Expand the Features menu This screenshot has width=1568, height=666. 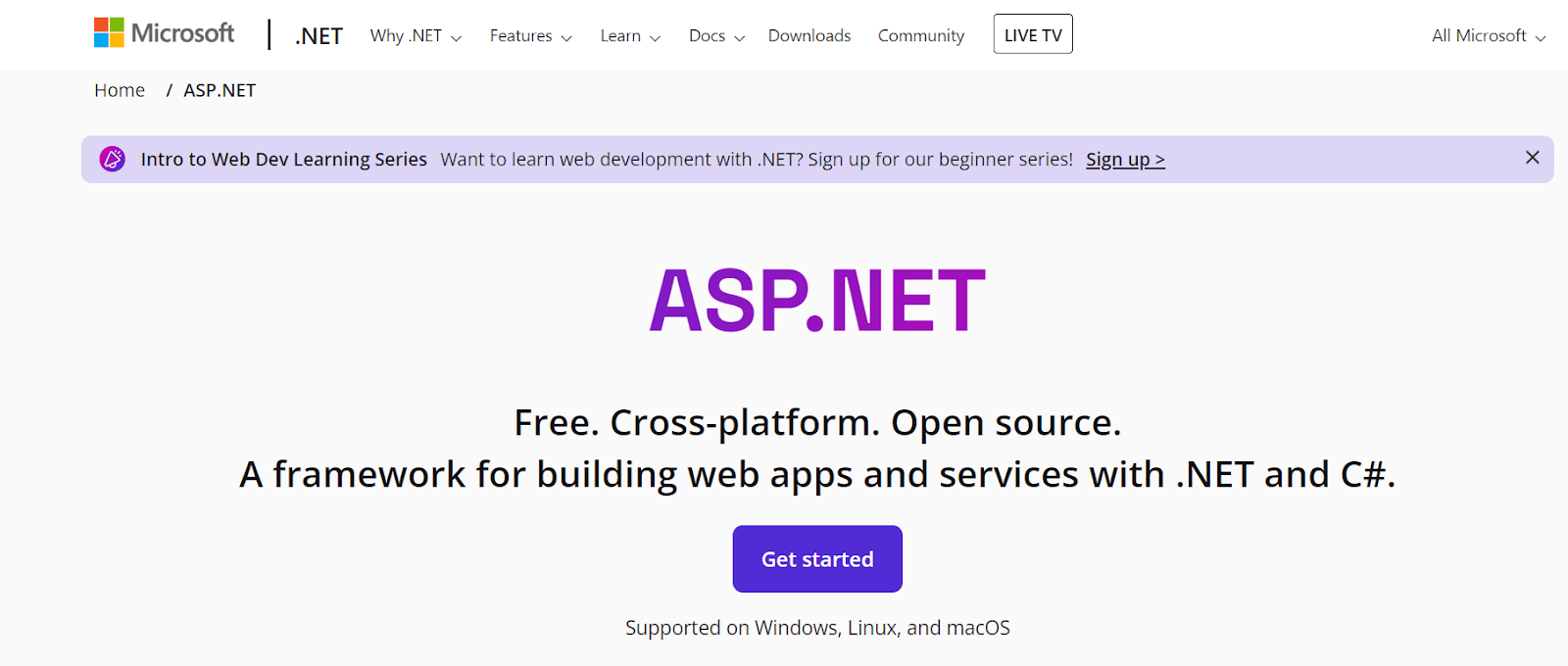coord(530,36)
